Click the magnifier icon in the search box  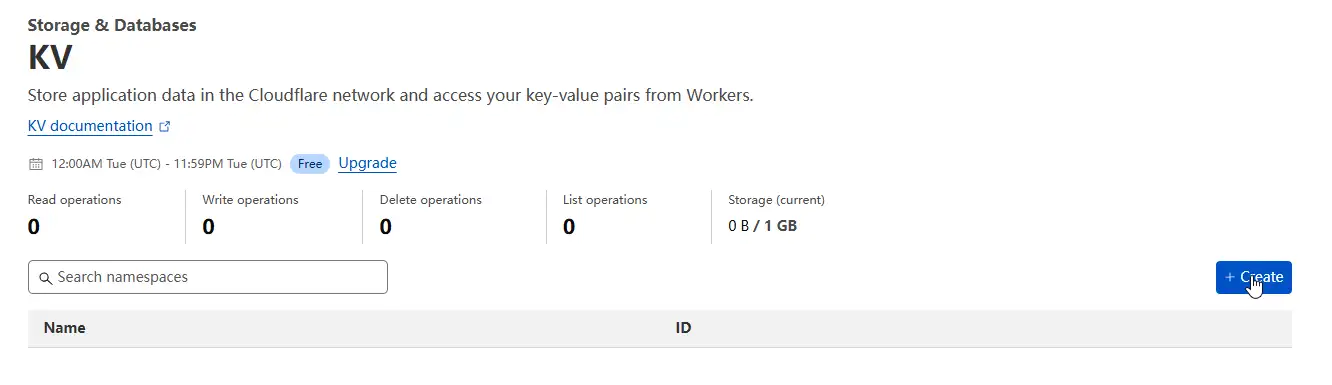(x=45, y=277)
